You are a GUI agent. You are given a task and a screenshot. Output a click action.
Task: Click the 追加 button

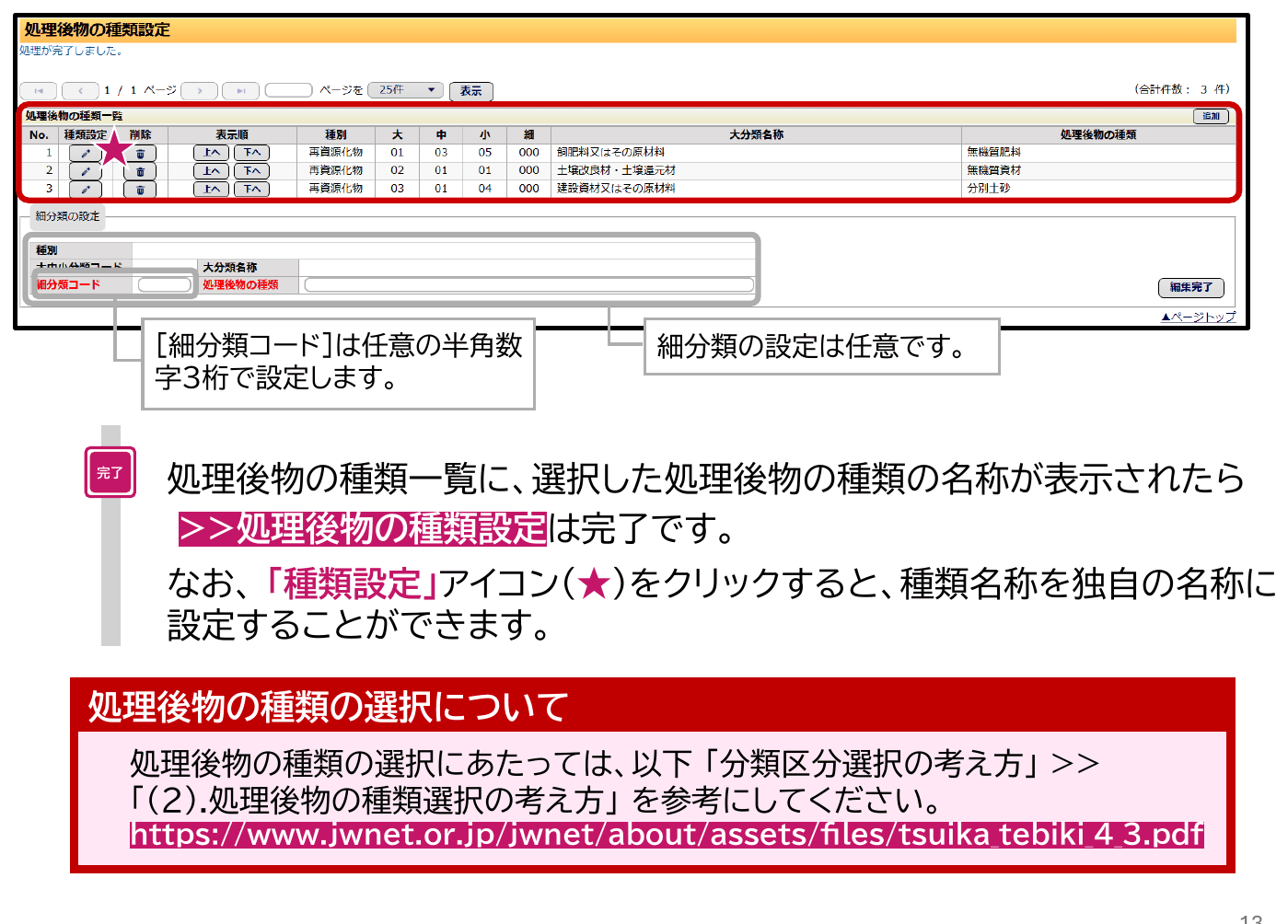1211,116
